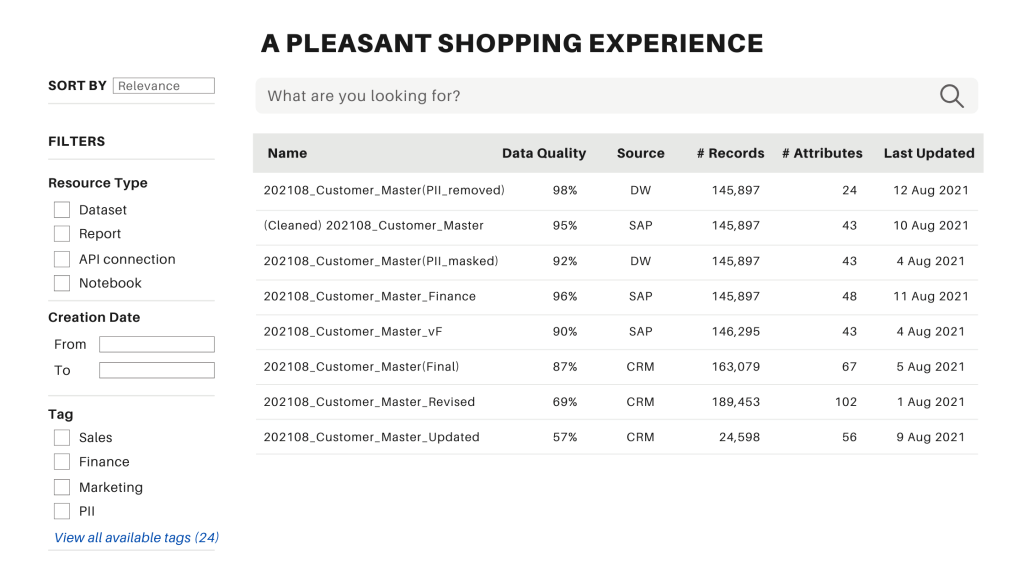This screenshot has height=576, width=1024.
Task: Toggle the Sales tag checkbox
Action: [x=62, y=438]
